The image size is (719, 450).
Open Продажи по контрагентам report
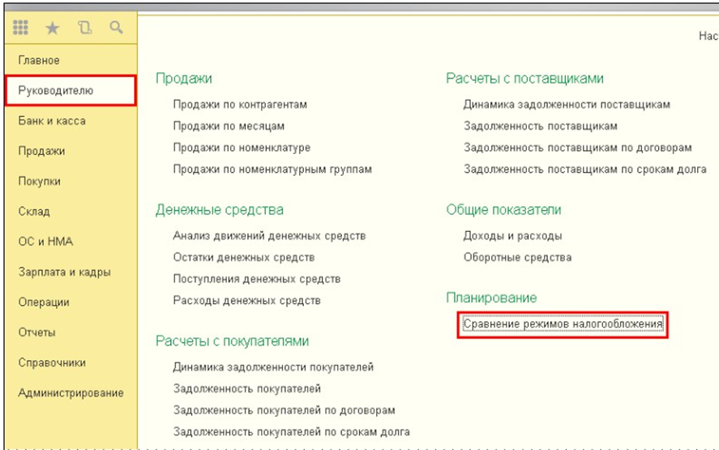coord(240,105)
